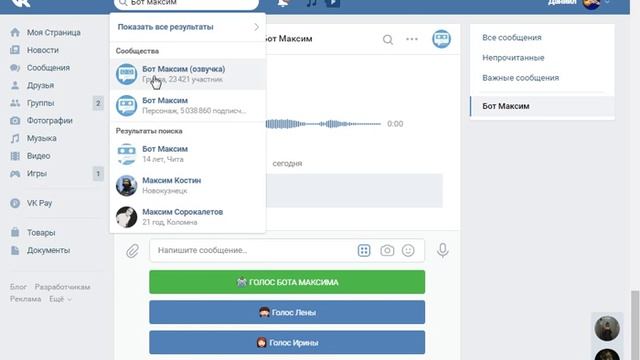Open 'Показать все результаты' link
640x360 pixels.
coord(165,27)
